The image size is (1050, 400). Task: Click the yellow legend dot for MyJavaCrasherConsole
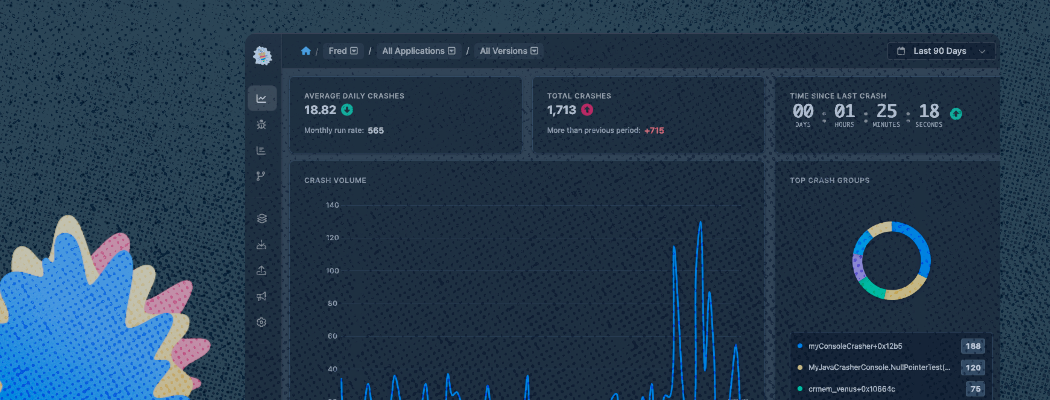pyautogui.click(x=800, y=368)
